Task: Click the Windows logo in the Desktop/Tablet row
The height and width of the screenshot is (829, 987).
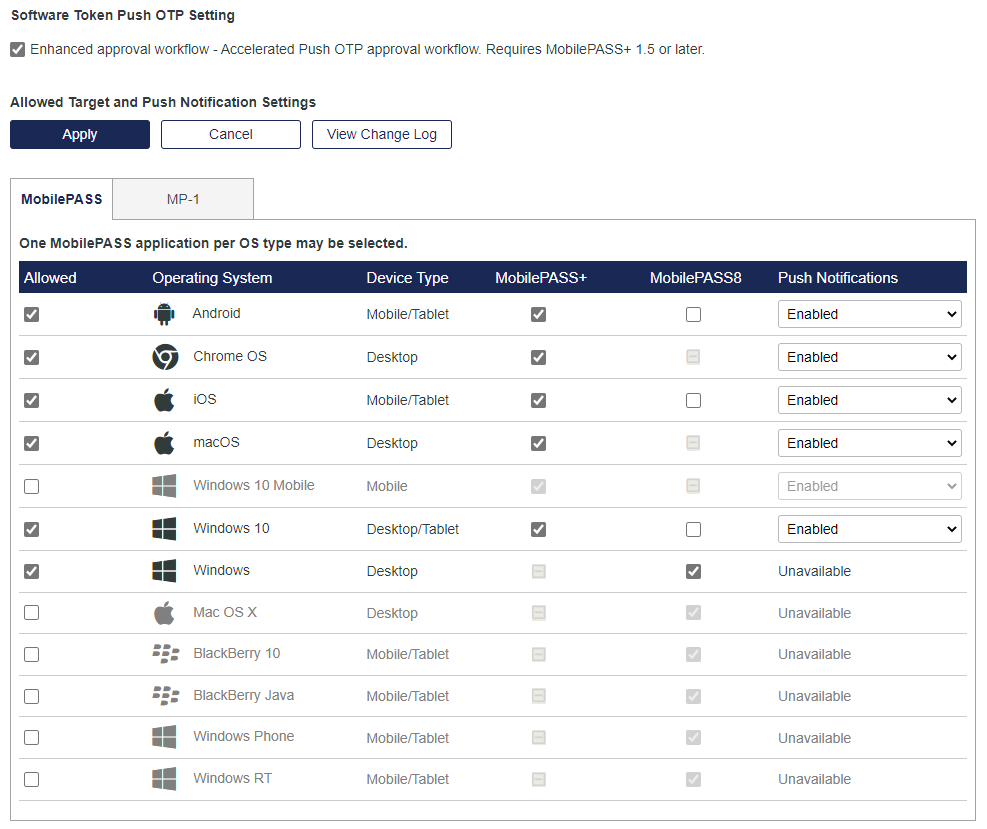Action: coord(164,529)
